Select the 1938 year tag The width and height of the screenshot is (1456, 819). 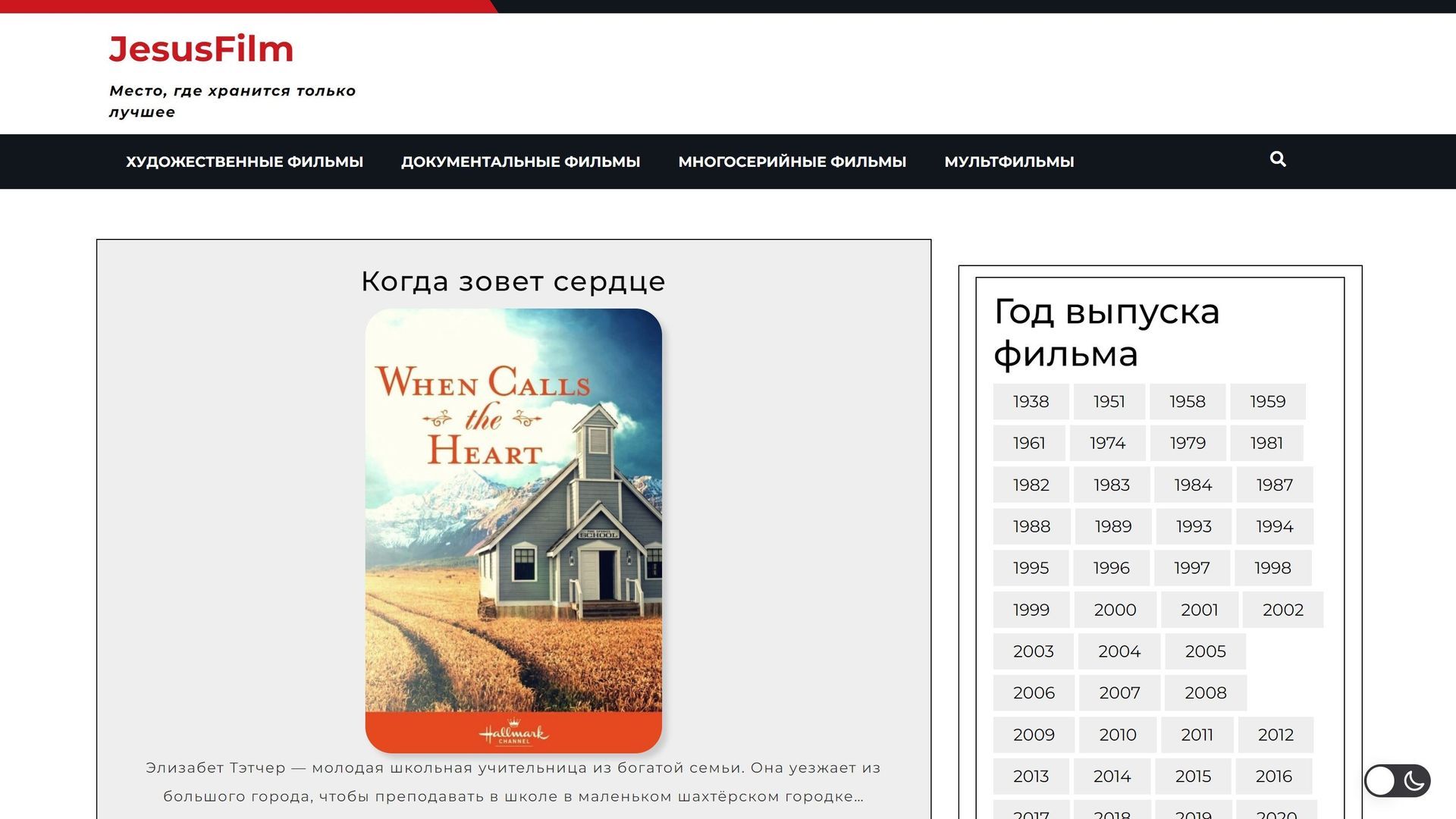(1031, 401)
